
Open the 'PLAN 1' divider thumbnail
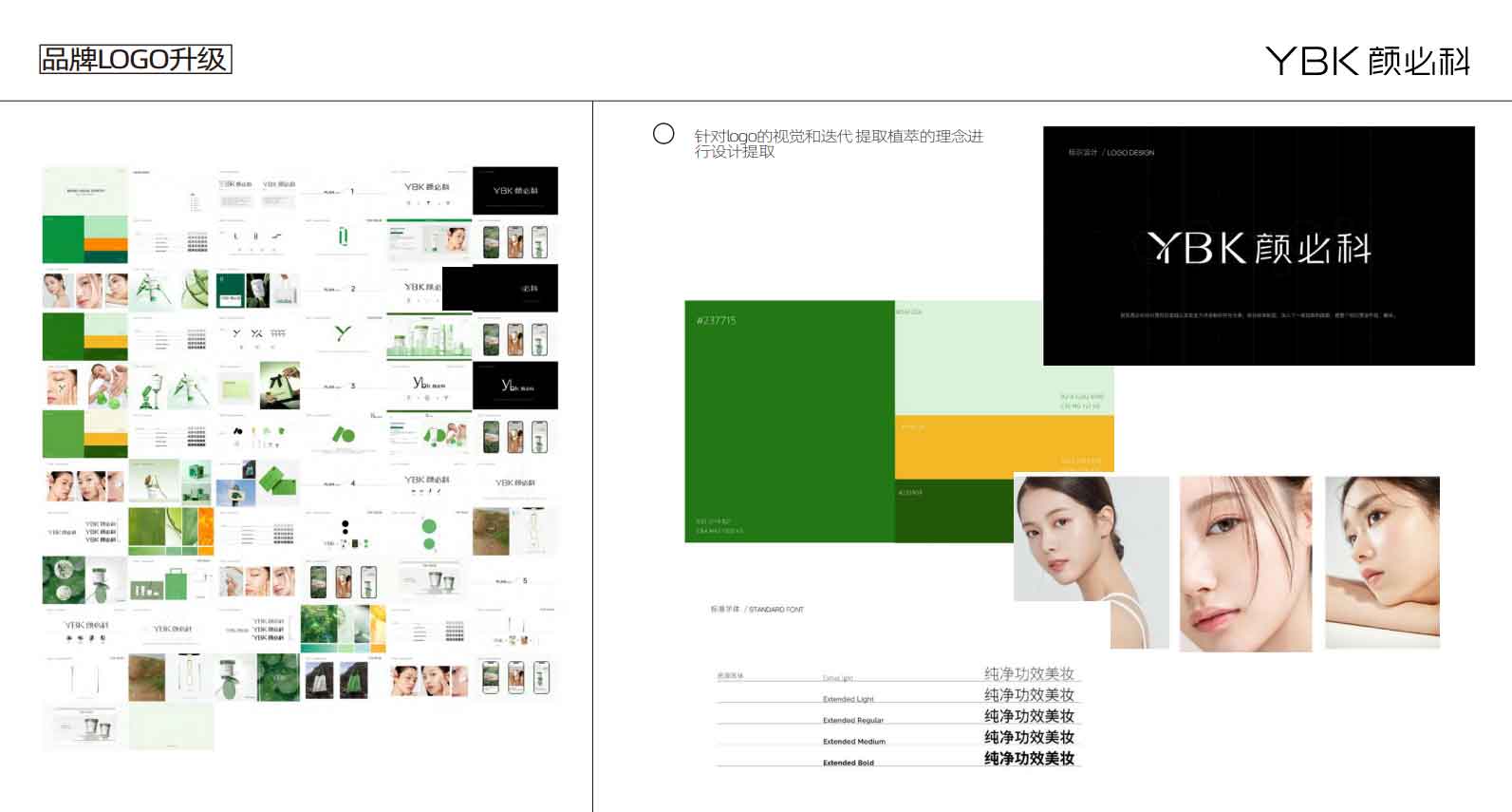point(343,191)
